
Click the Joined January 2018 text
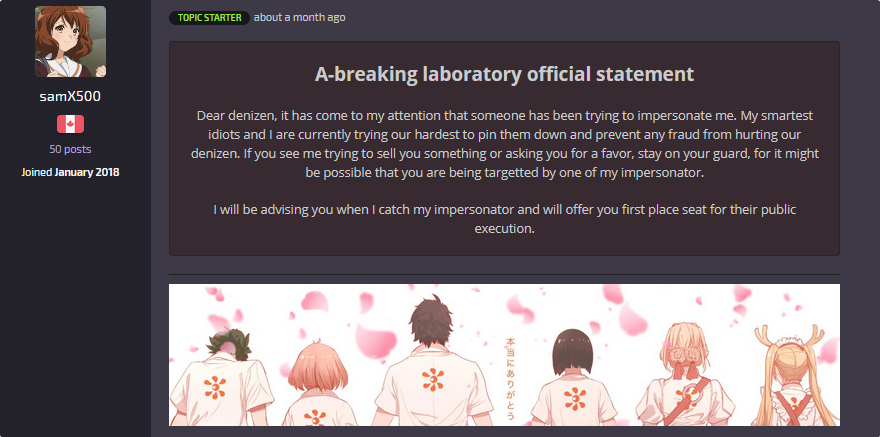click(70, 172)
